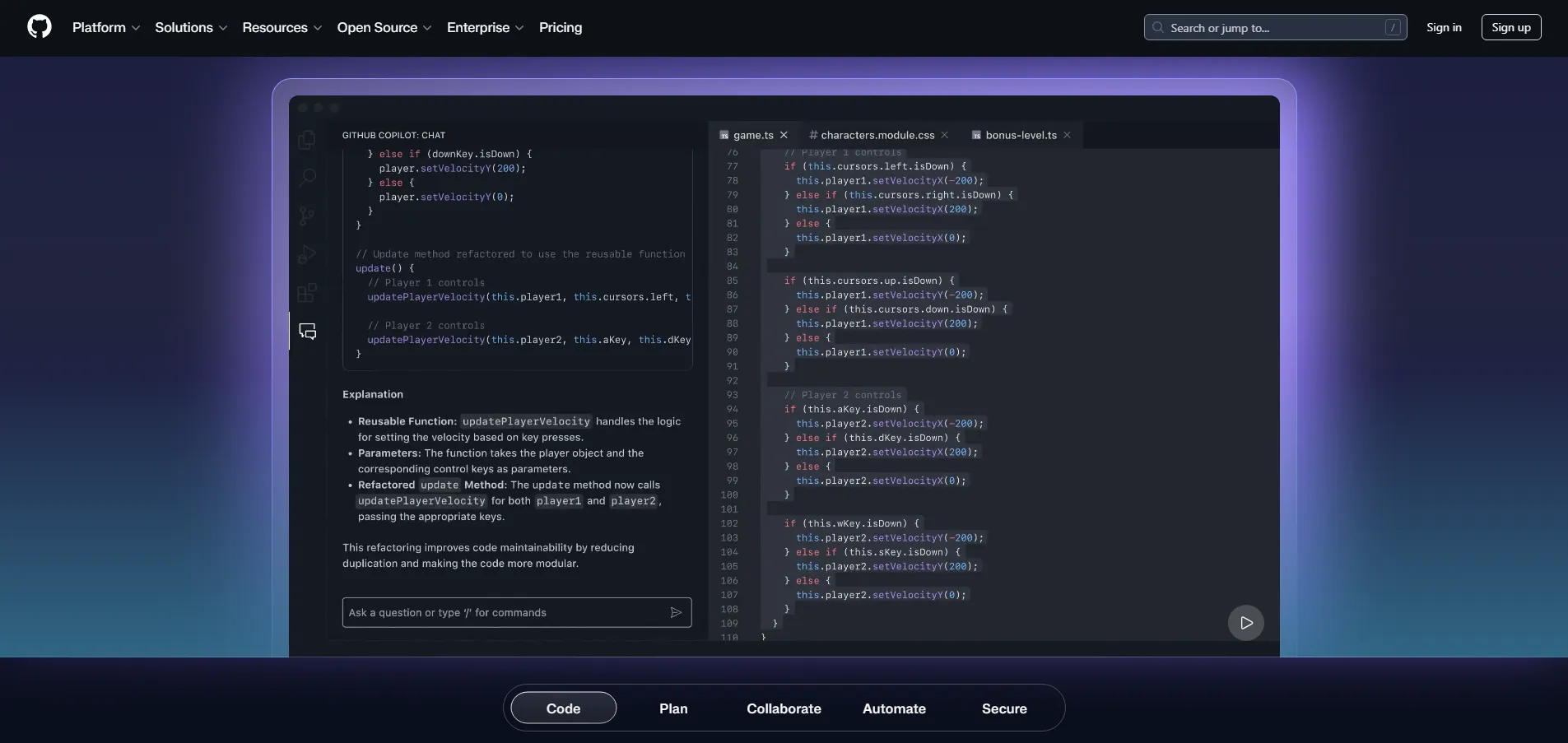Open the Explorer files icon in the sidebar
1568x743 pixels.
tap(306, 140)
